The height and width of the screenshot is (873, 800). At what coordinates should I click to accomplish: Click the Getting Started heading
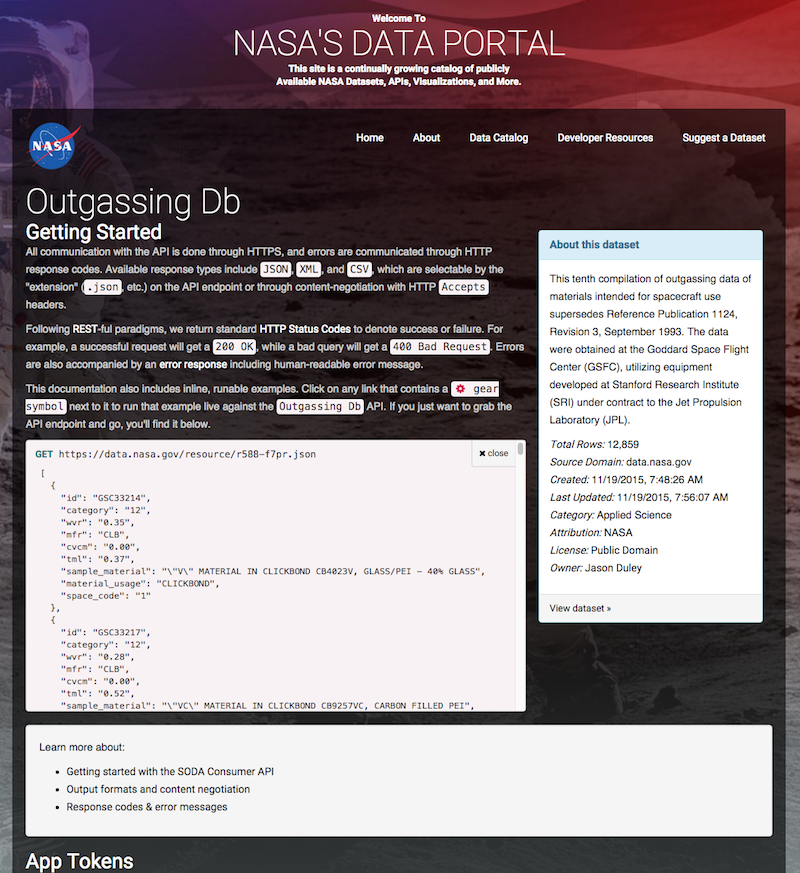click(x=94, y=232)
